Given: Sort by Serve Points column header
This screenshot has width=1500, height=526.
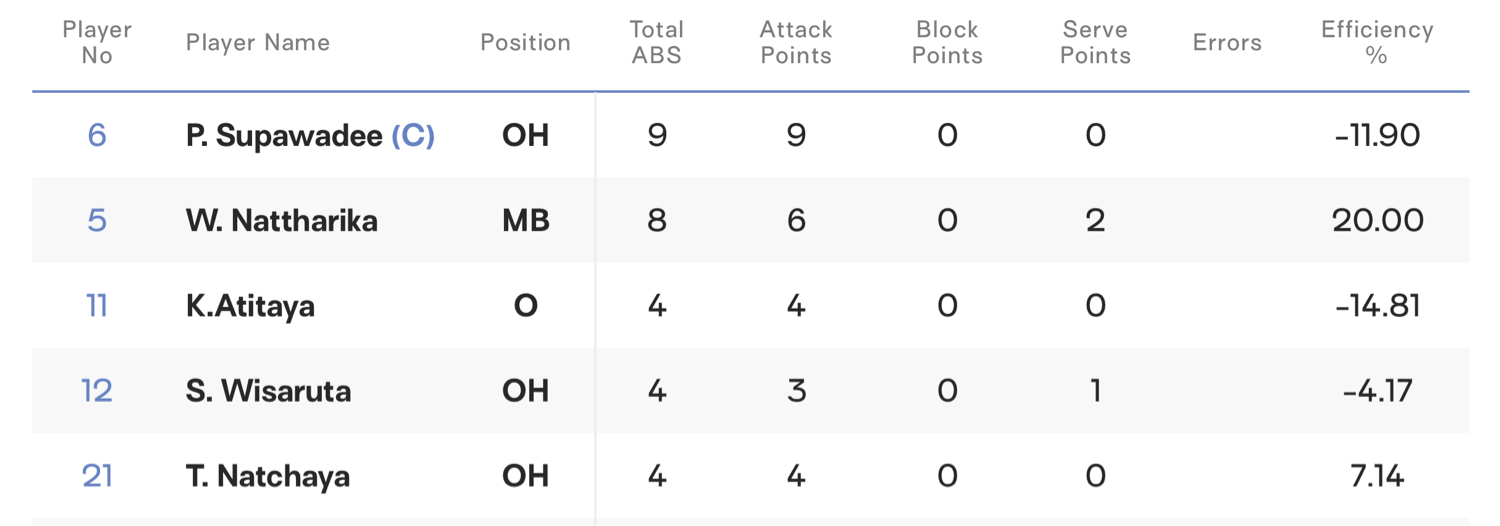Looking at the screenshot, I should click(1096, 43).
